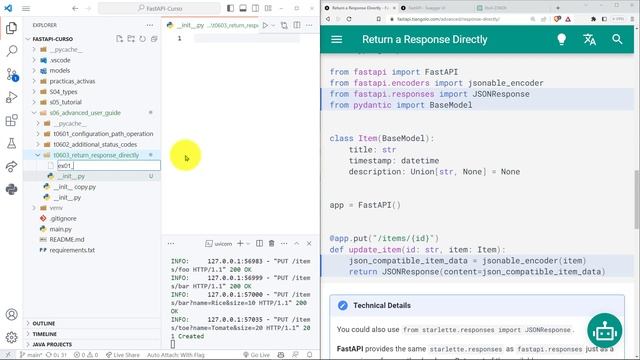640x360 pixels.
Task: Toggle primary side bar layout
Action: (x=230, y=8)
